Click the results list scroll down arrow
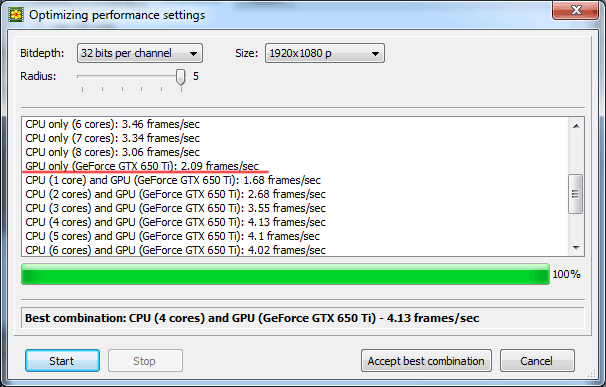The height and width of the screenshot is (387, 606). click(576, 247)
